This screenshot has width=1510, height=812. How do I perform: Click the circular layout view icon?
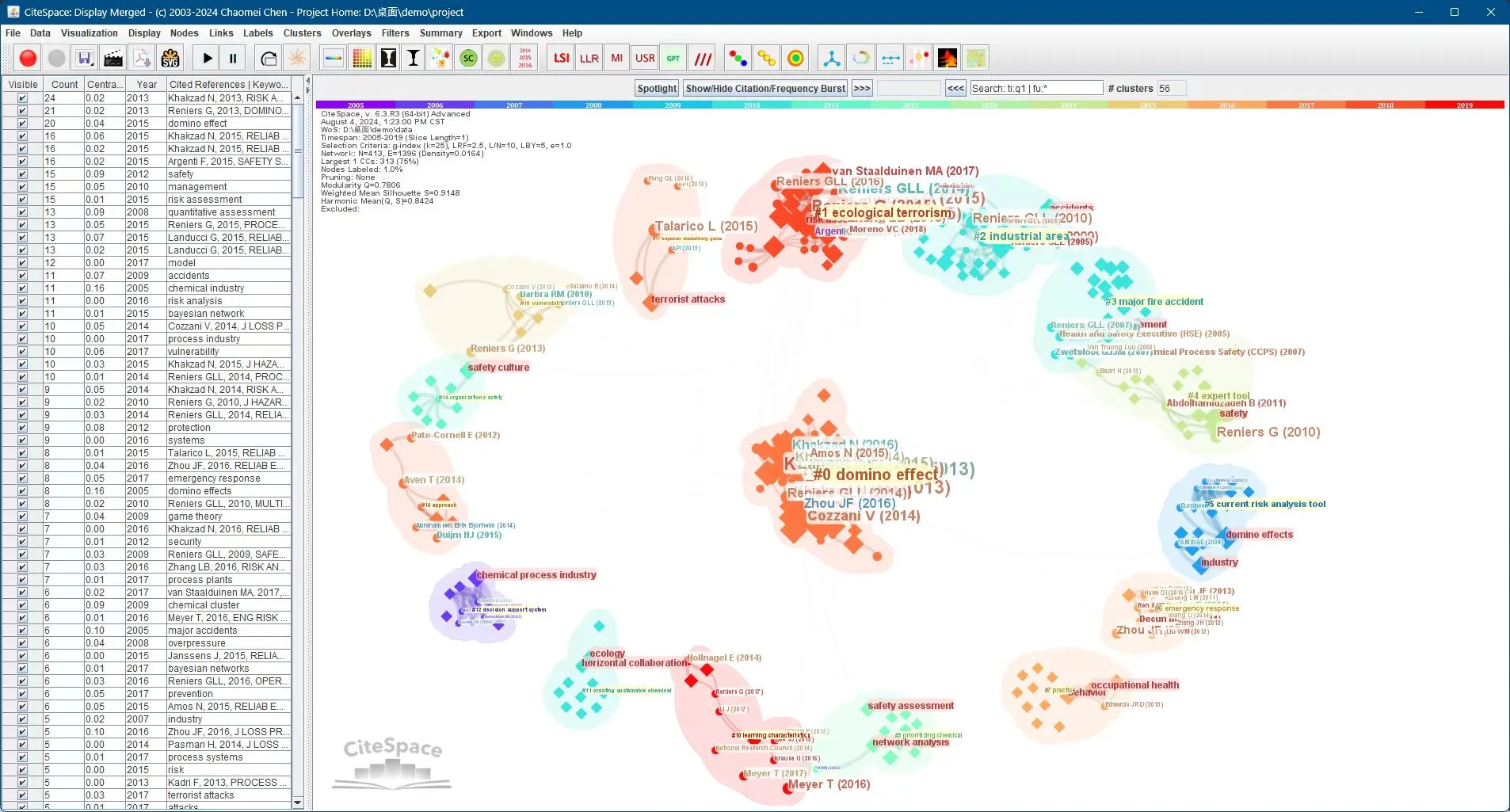[860, 58]
